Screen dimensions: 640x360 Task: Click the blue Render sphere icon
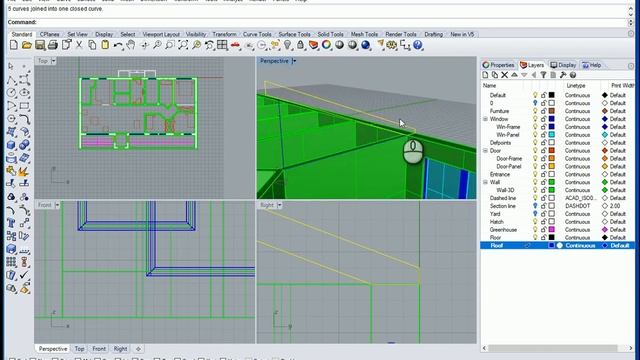coord(366,45)
